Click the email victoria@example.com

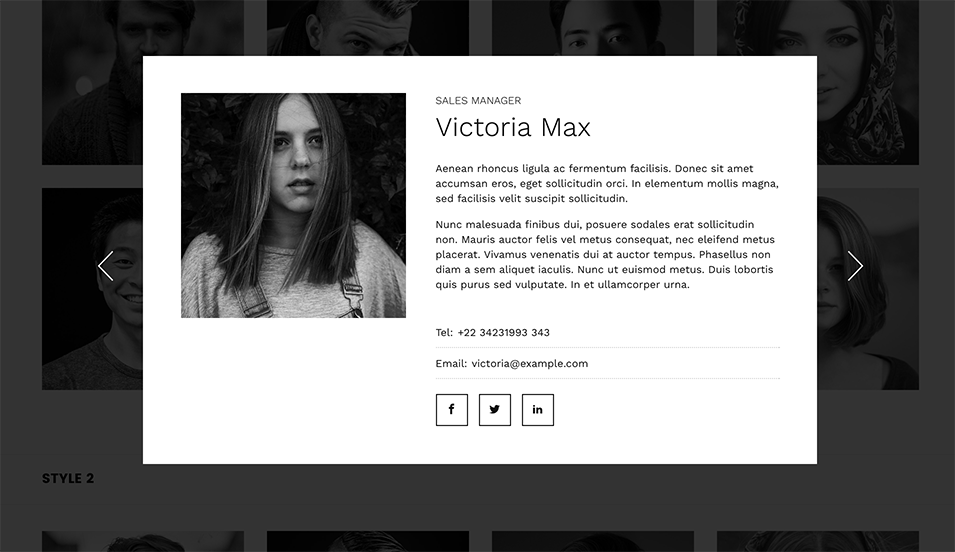pos(529,363)
